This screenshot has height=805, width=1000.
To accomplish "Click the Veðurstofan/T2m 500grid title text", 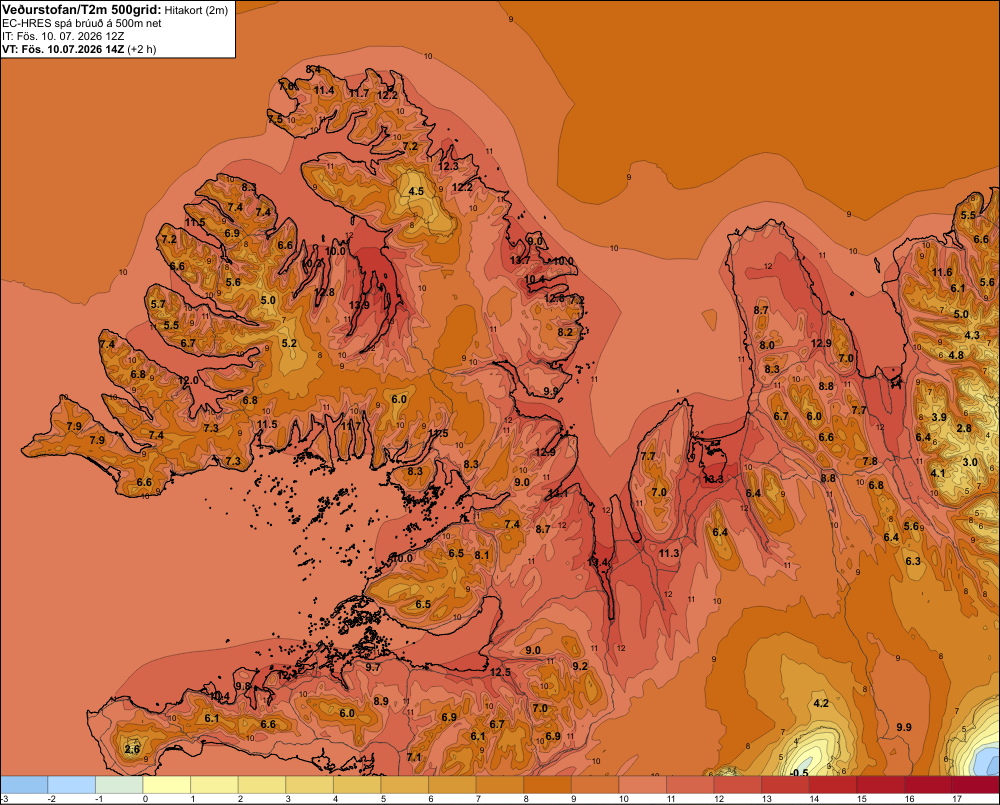I will point(82,9).
